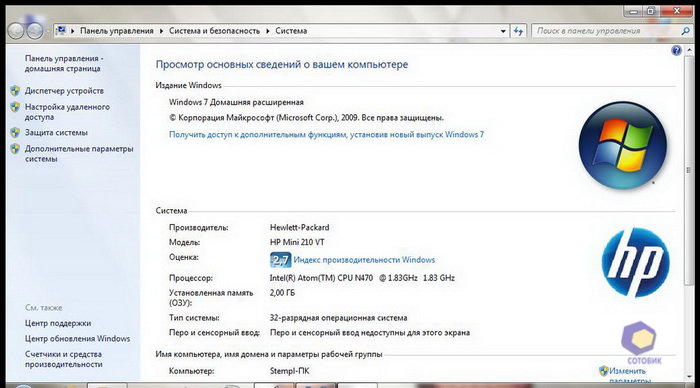Go to Панель управления - домашняя страница
This screenshot has height=388, width=700.
[64, 63]
